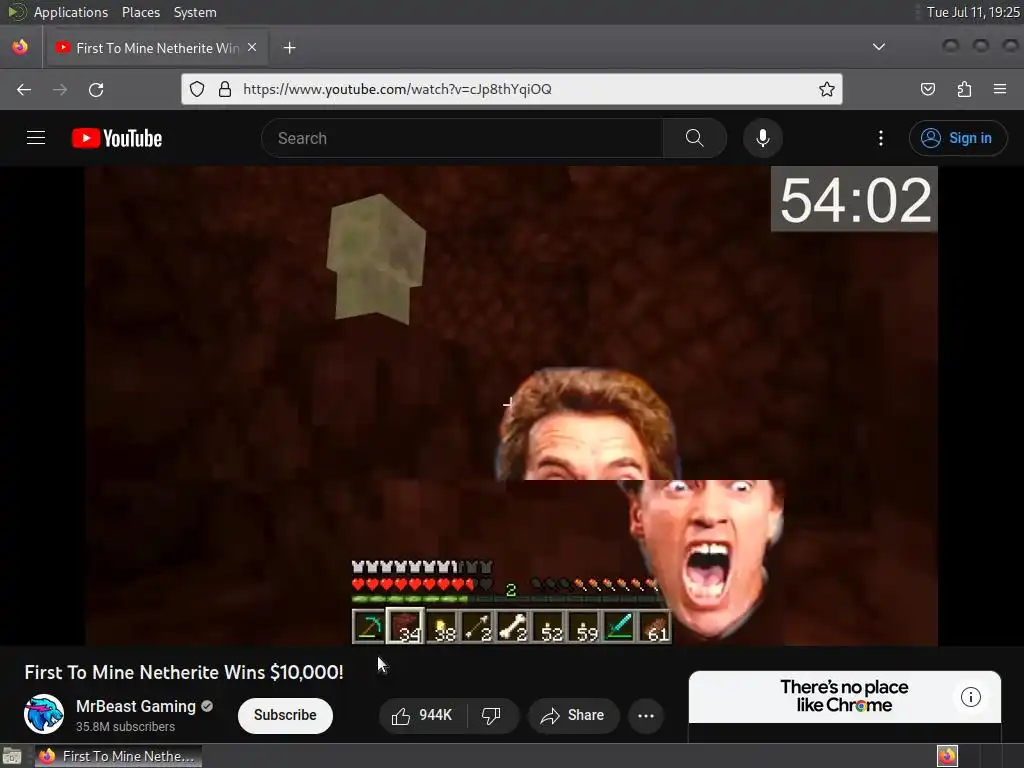Viewport: 1024px width, 768px height.
Task: Open MrBeast Gaming channel avatar
Action: pyautogui.click(x=44, y=714)
